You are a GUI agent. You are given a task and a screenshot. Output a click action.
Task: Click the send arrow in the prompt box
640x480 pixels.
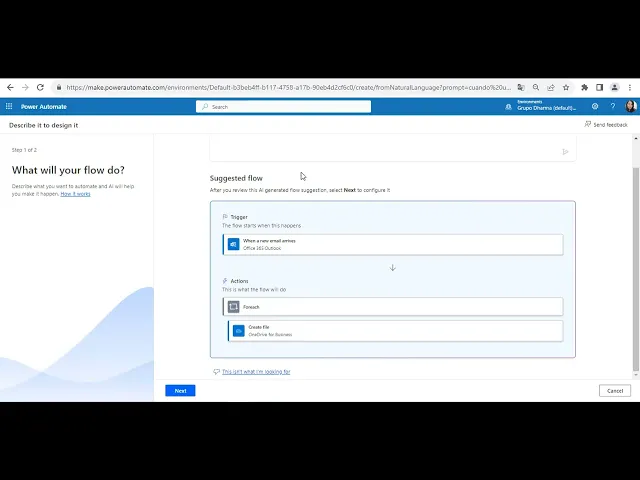(x=565, y=152)
